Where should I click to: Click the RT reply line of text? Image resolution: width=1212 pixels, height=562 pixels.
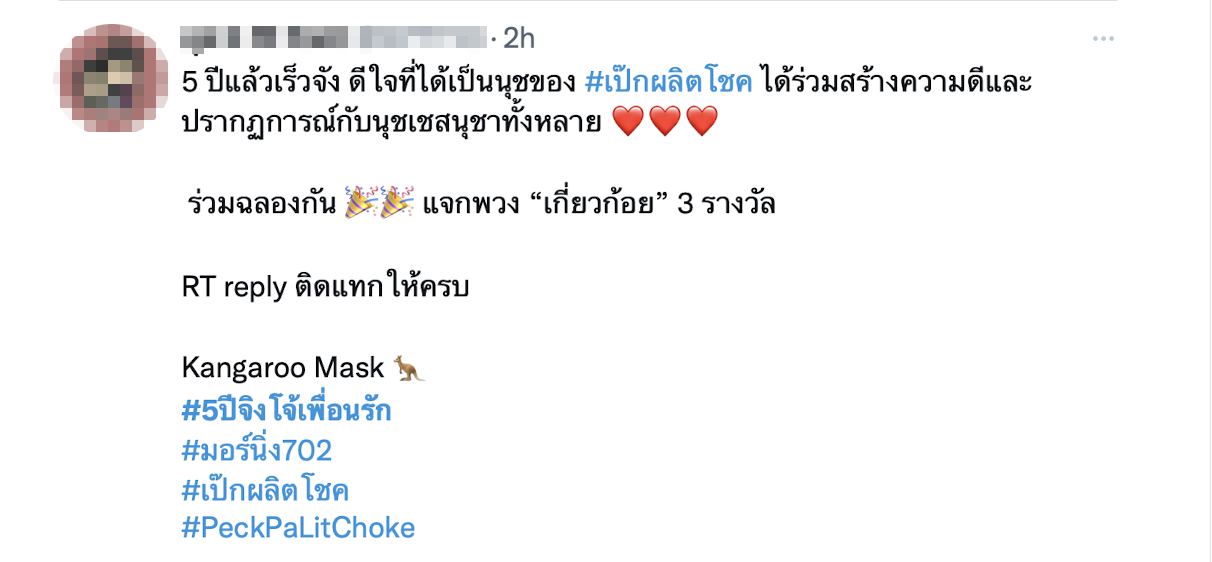(x=326, y=286)
